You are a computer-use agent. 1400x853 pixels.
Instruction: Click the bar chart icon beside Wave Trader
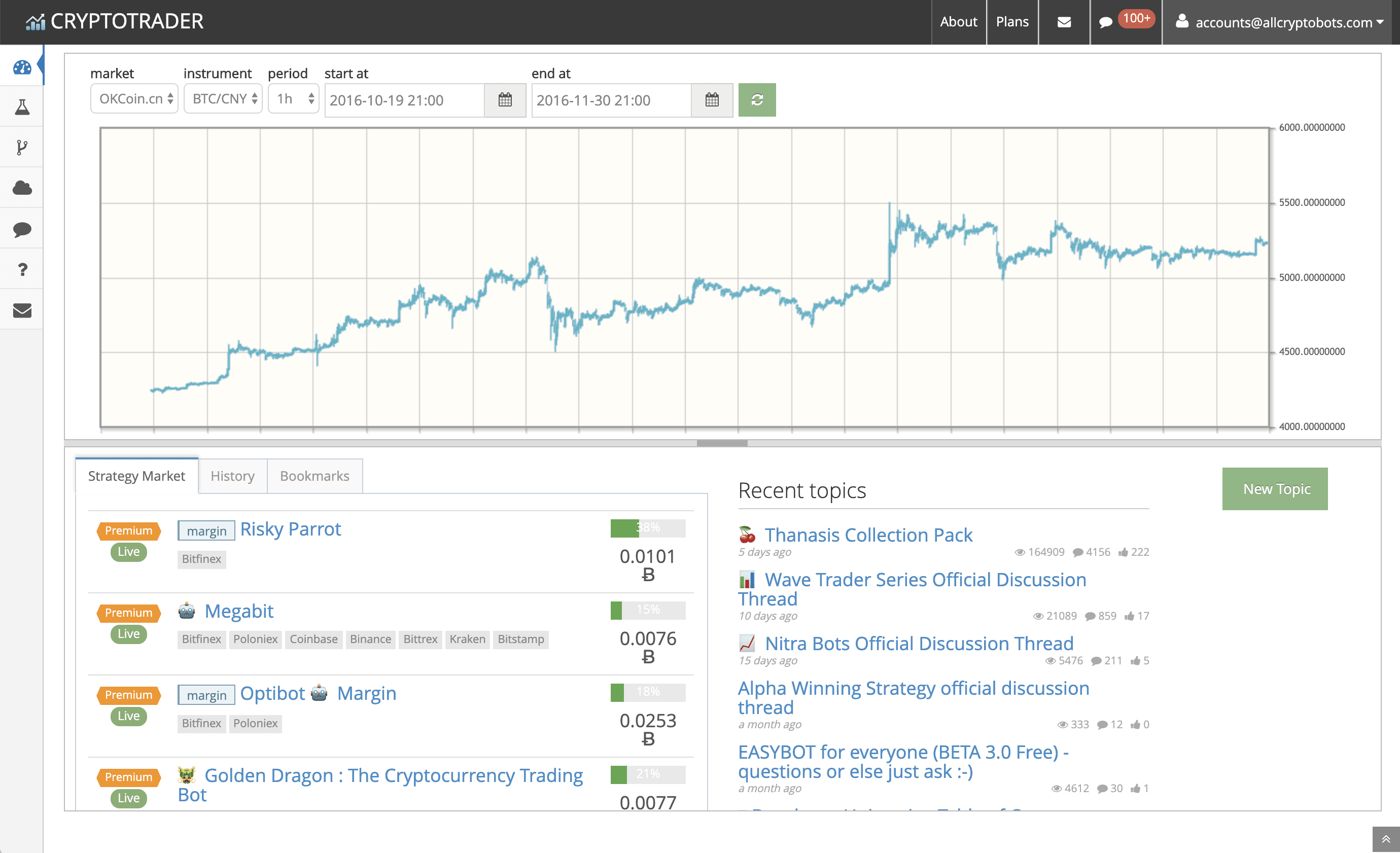click(x=747, y=579)
